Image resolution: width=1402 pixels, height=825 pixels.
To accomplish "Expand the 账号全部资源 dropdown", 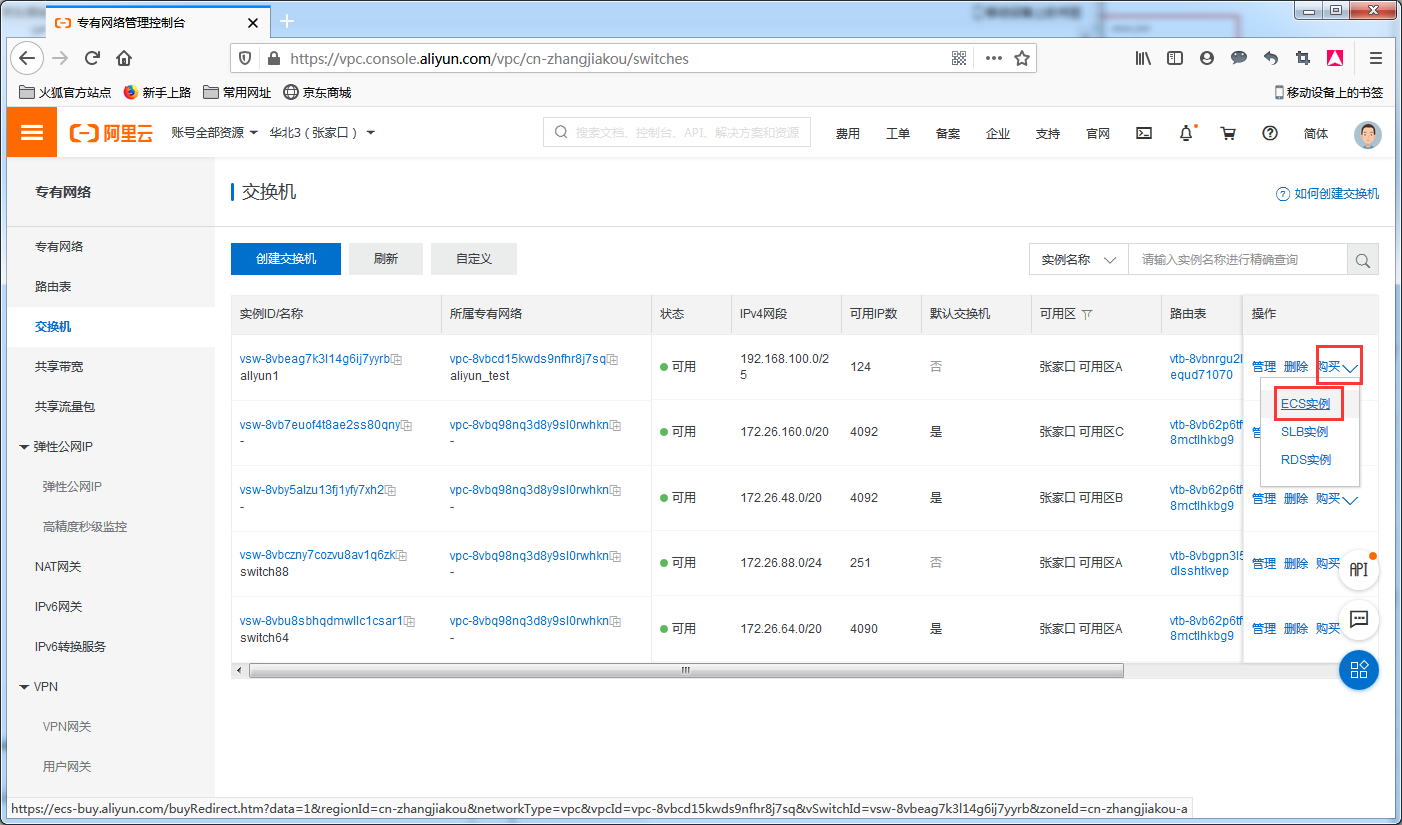I will (x=214, y=133).
